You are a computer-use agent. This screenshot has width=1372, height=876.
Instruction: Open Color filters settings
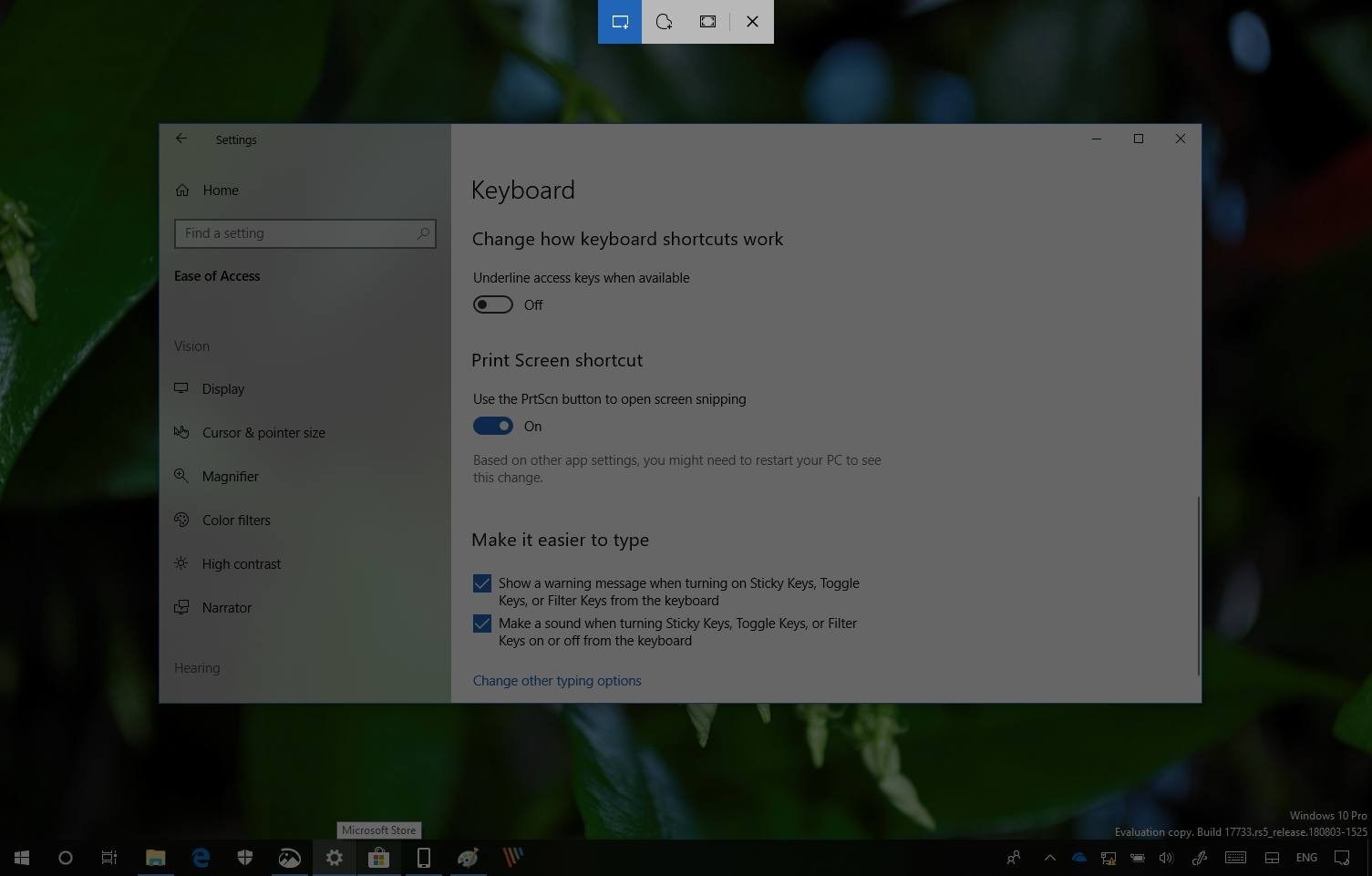click(x=236, y=520)
